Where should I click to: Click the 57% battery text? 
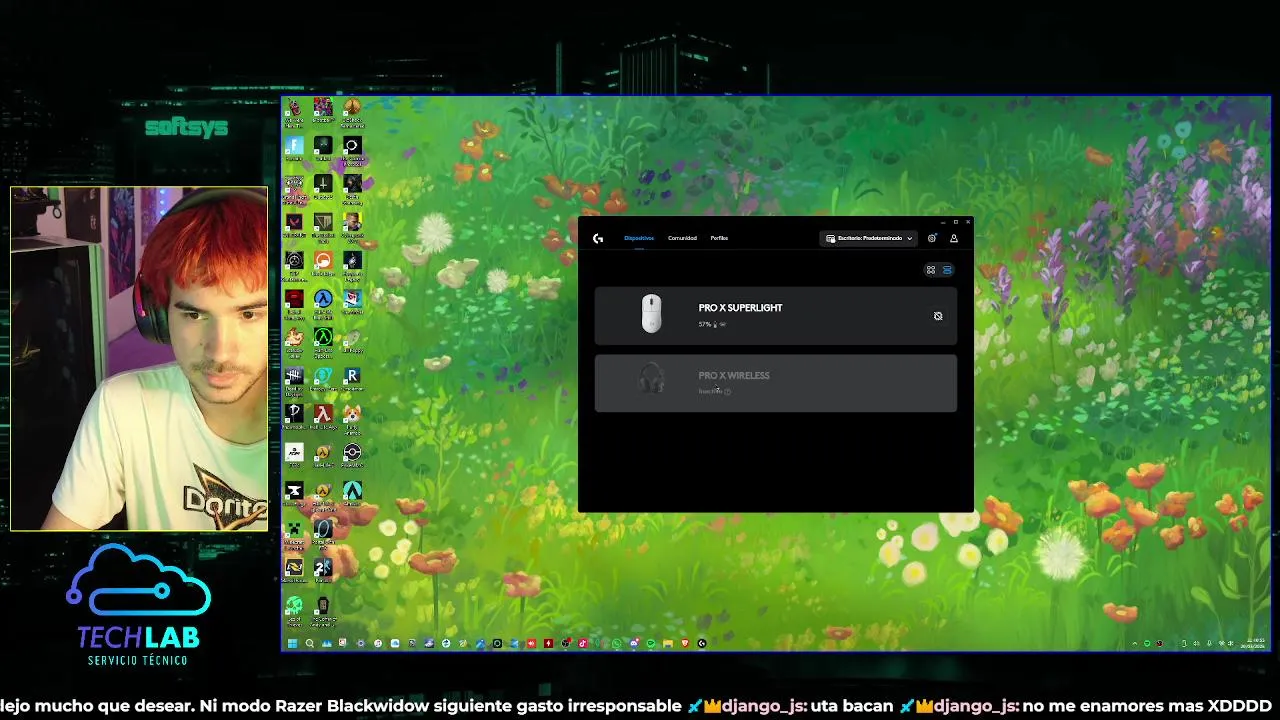click(x=705, y=325)
